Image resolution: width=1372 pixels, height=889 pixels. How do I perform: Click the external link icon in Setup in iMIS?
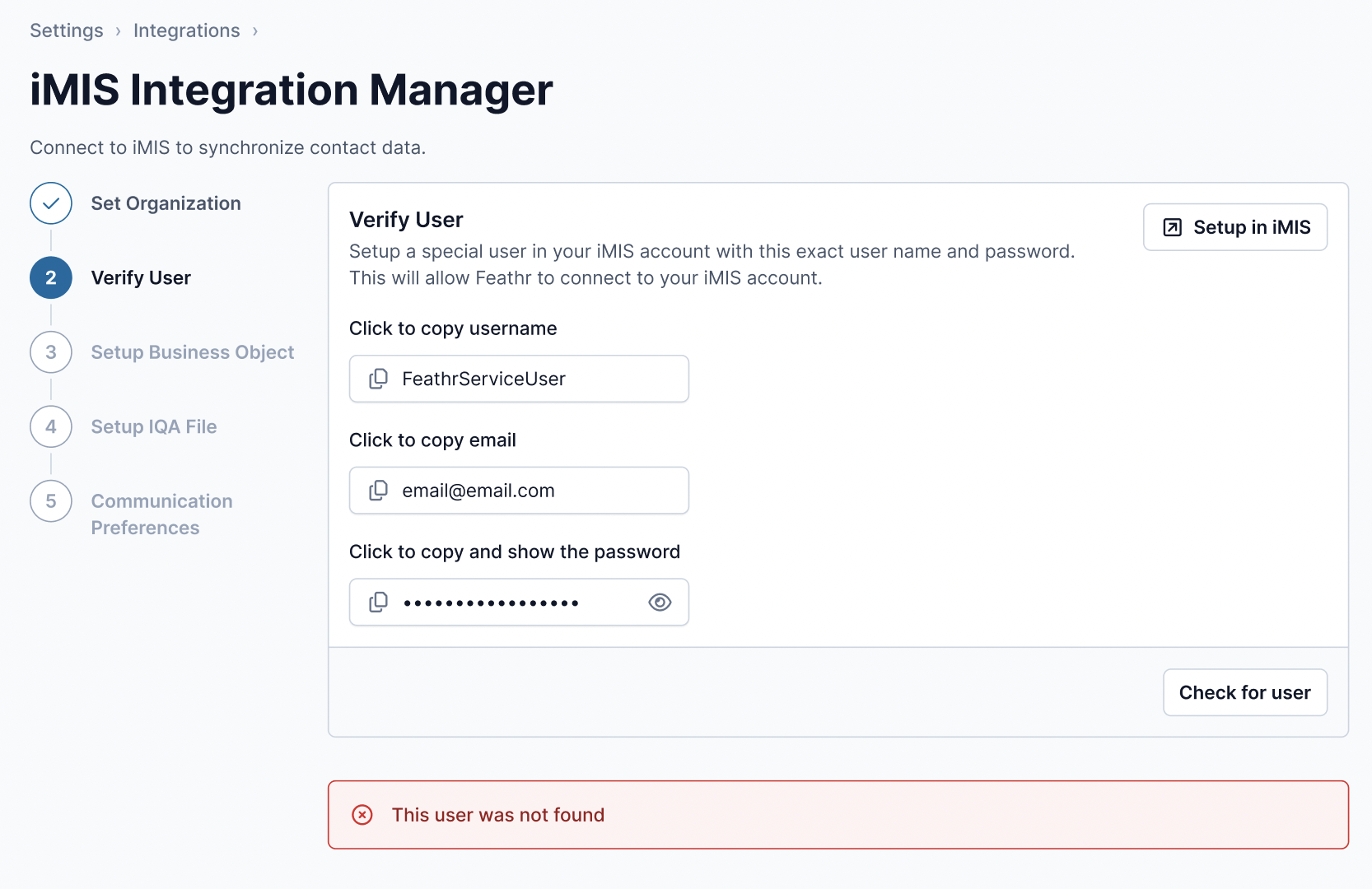tap(1172, 227)
